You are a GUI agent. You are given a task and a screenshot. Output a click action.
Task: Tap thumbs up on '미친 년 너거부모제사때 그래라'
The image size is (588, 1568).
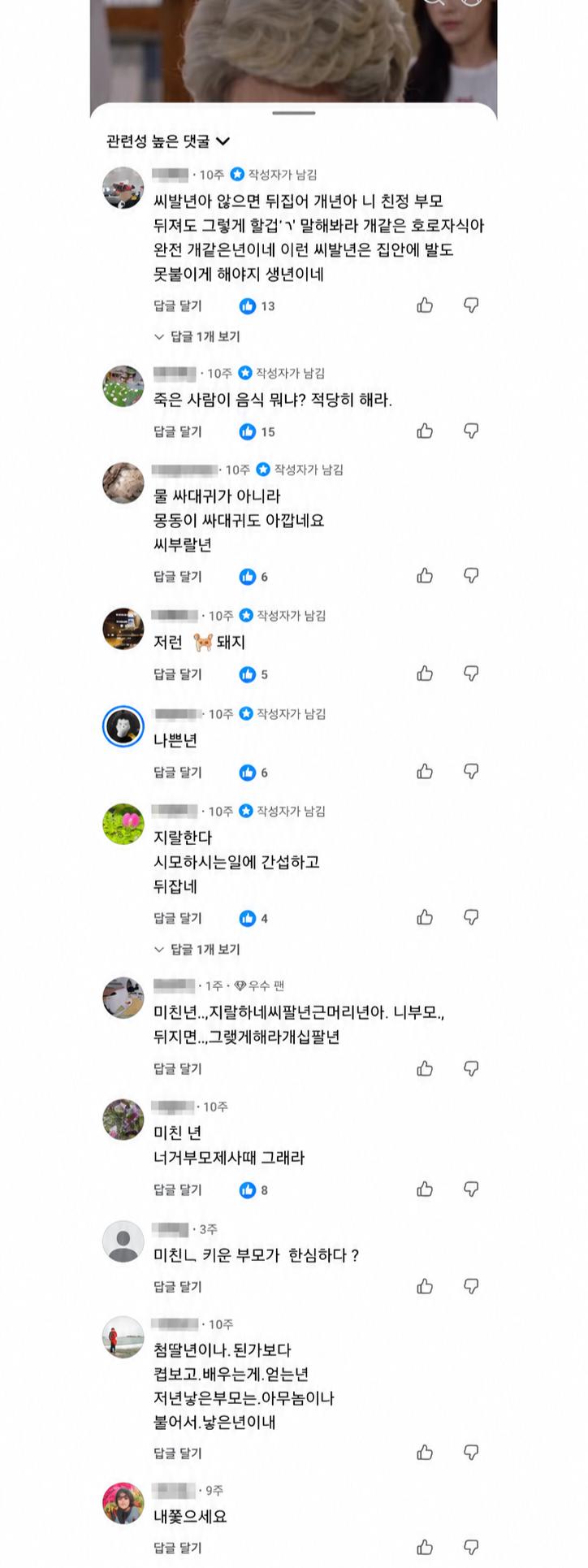425,1189
